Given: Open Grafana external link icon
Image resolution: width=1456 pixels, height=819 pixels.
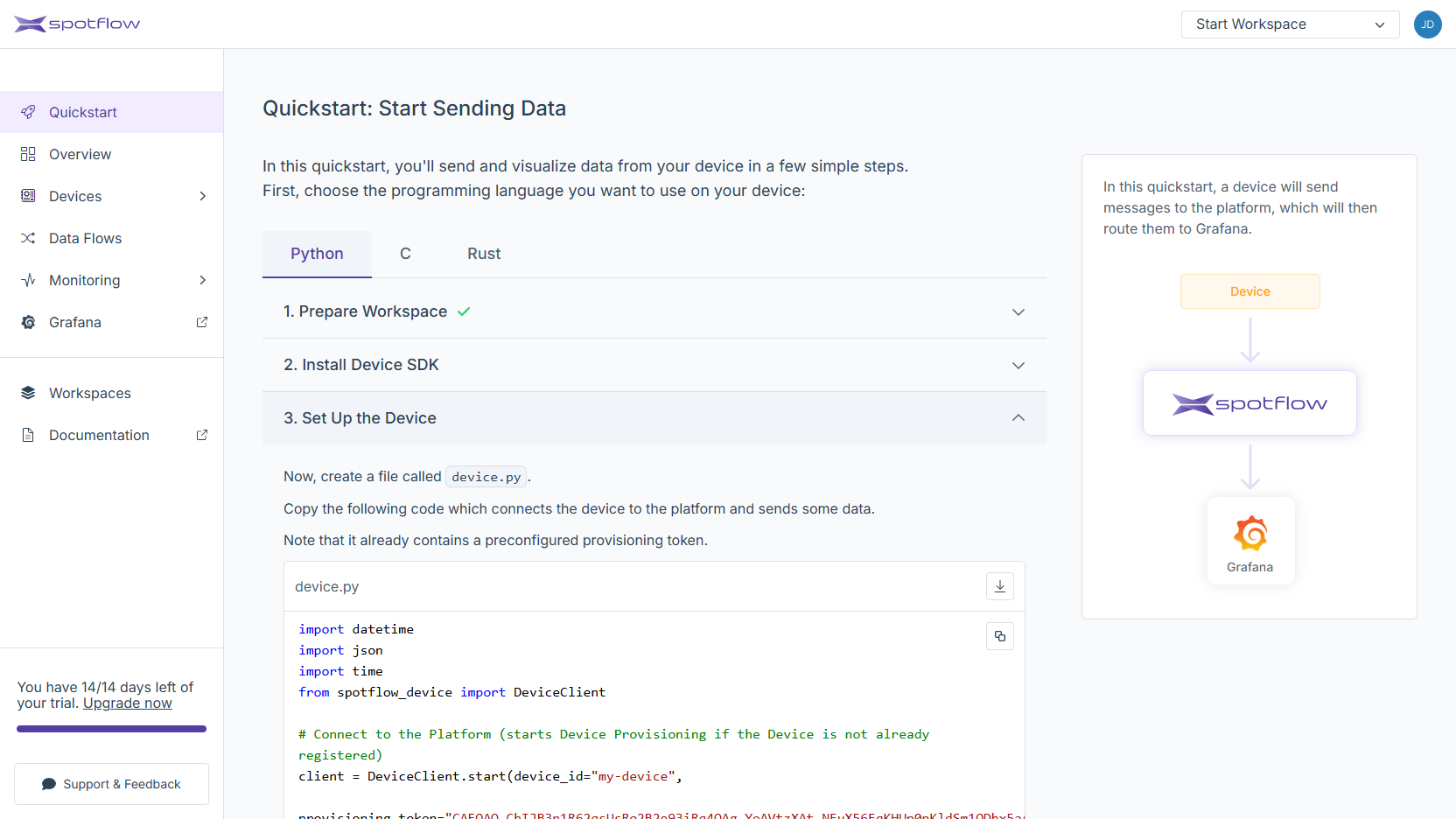Looking at the screenshot, I should pos(202,322).
